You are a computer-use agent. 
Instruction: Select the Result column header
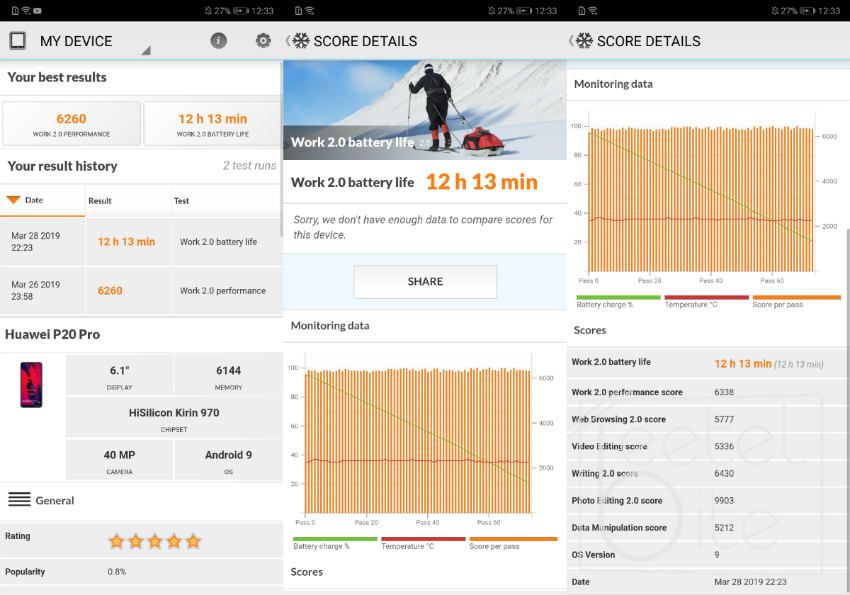[x=100, y=201]
